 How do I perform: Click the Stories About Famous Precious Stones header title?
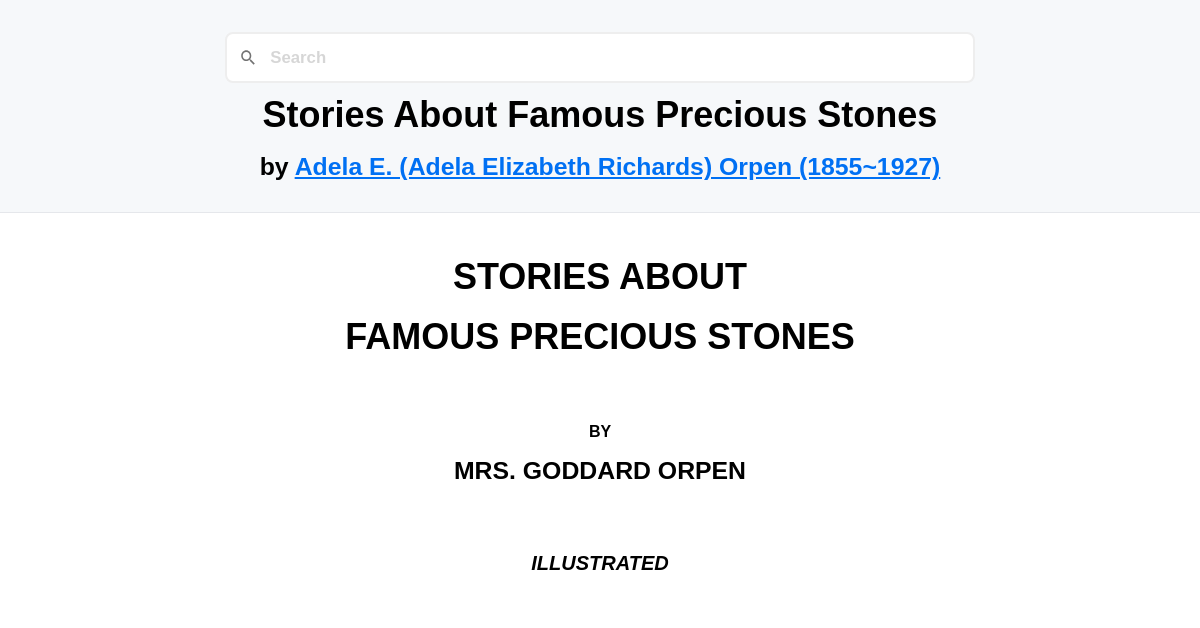coord(600,114)
